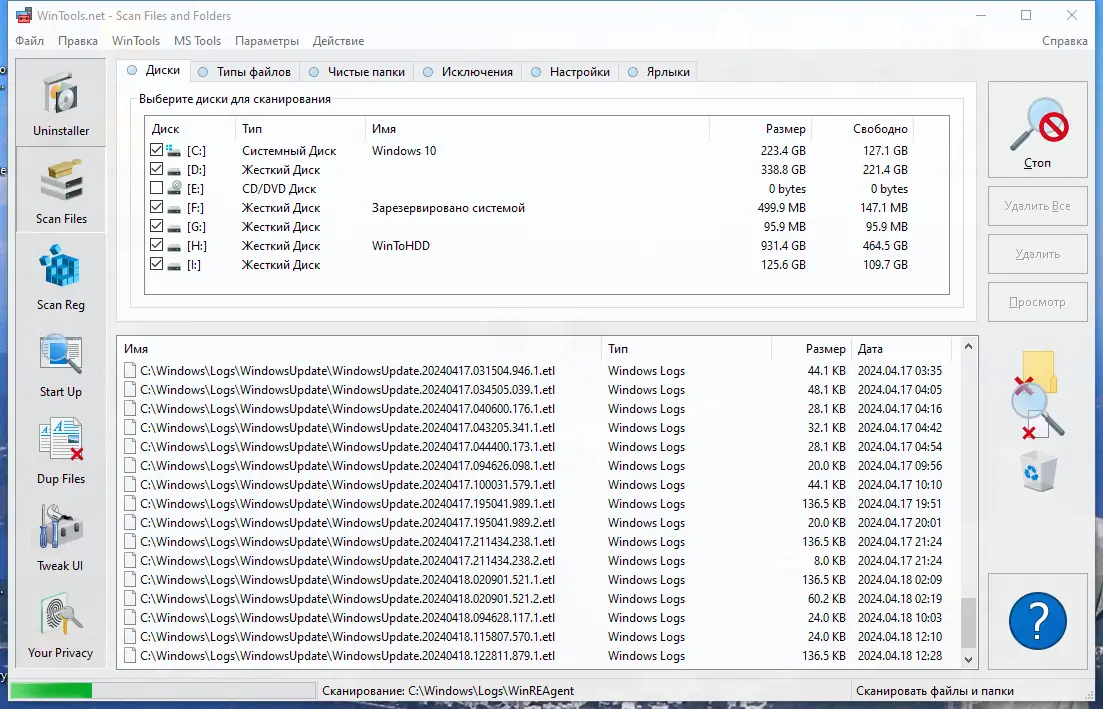Switch to the Чистые папки tab

click(357, 72)
